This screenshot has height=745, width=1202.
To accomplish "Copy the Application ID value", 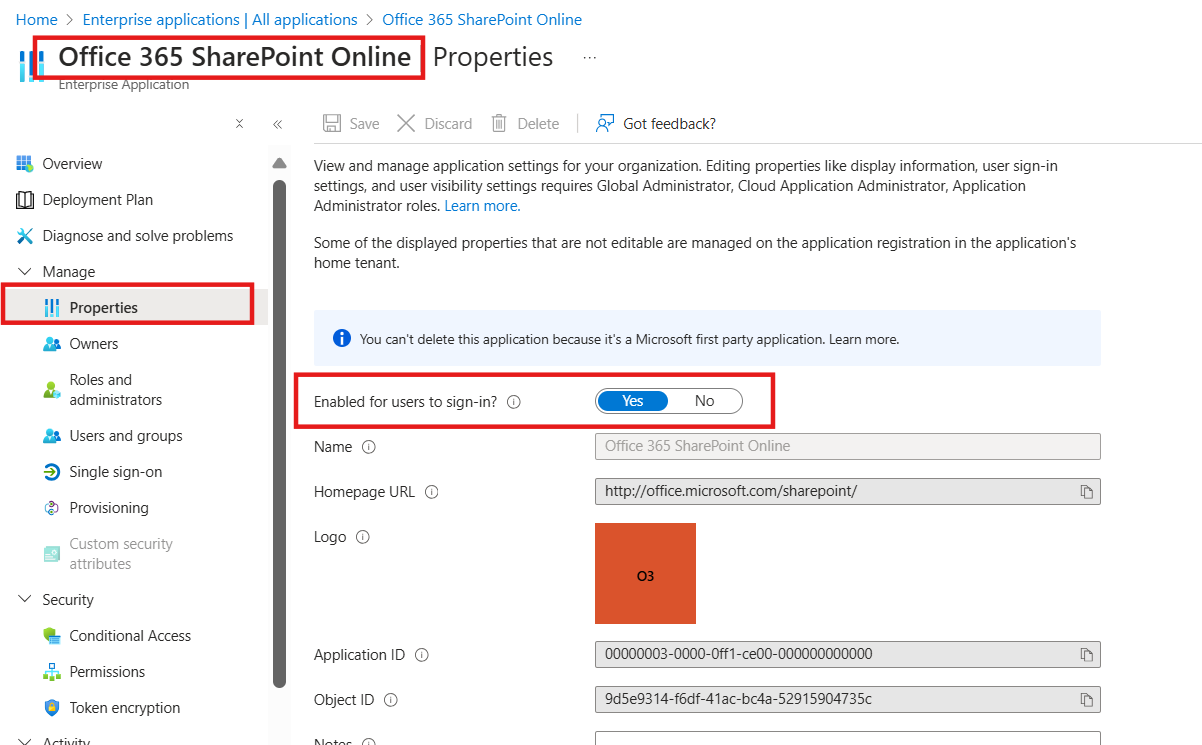I will tap(1086, 655).
